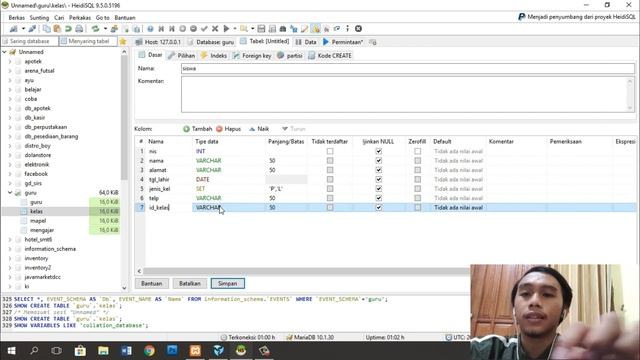Click the copy icon in toolbar

tap(47, 29)
